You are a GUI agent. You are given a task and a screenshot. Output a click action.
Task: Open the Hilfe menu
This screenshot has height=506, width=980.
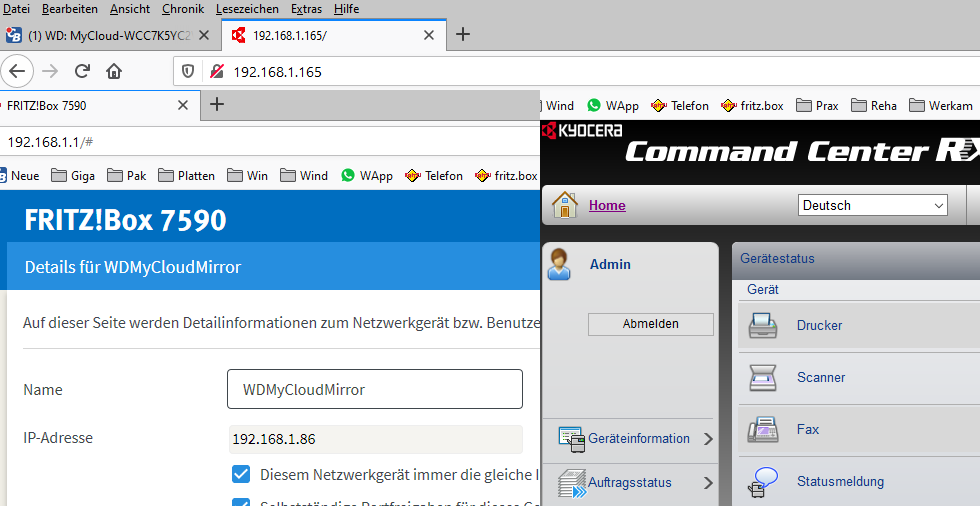point(346,9)
